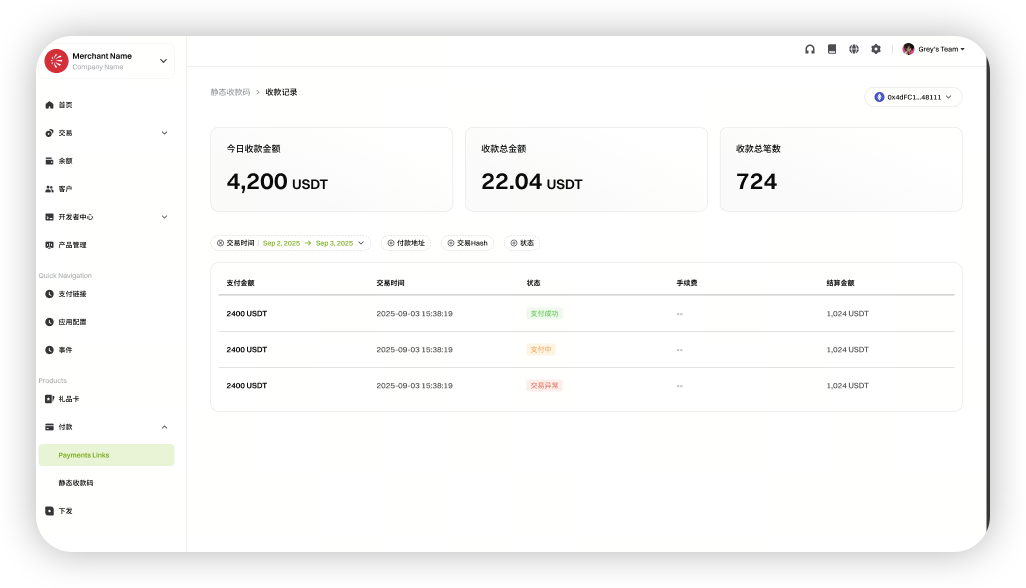Click the 静态收款码 breadcrumb link
1026x588 pixels.
click(x=230, y=92)
